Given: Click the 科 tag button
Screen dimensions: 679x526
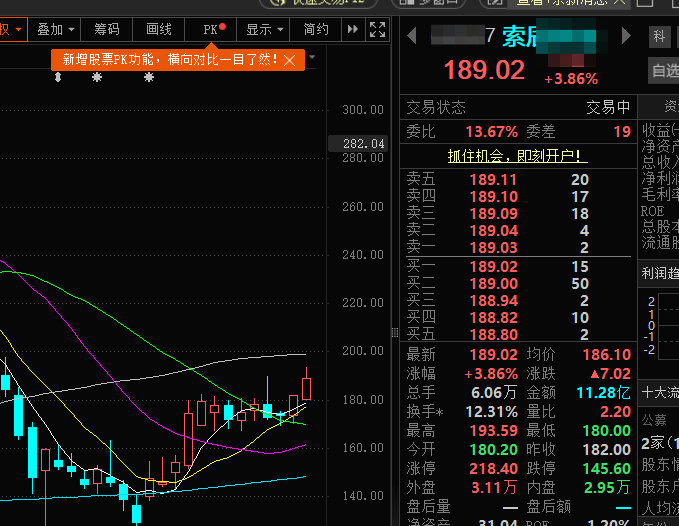Looking at the screenshot, I should [659, 36].
